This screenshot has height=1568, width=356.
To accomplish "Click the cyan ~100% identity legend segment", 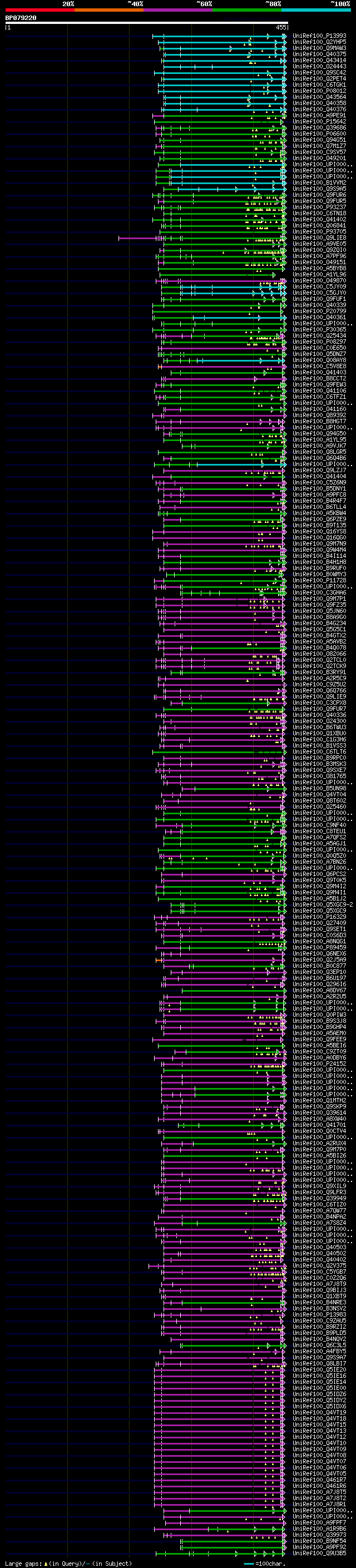I will (x=316, y=10).
